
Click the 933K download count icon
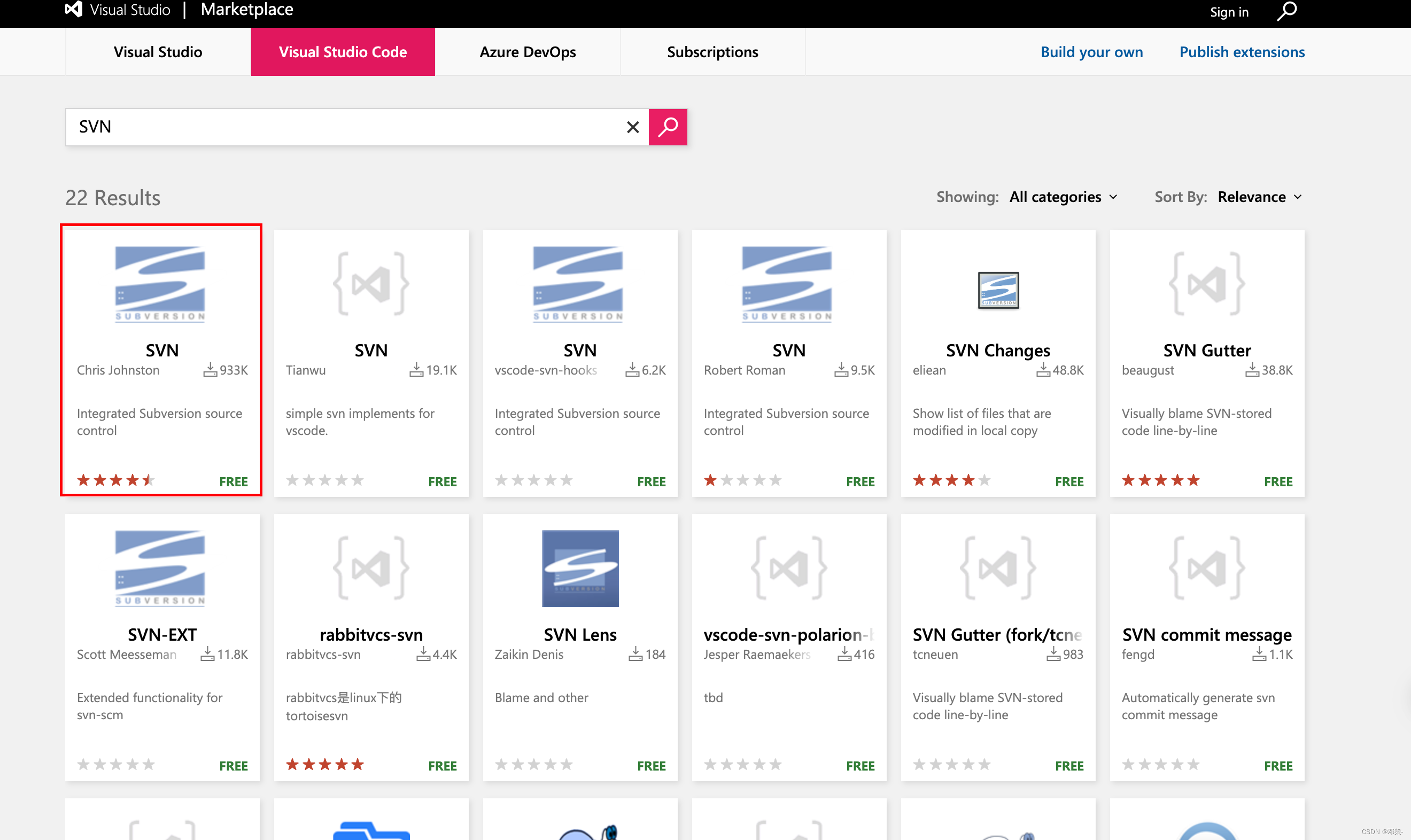point(210,370)
